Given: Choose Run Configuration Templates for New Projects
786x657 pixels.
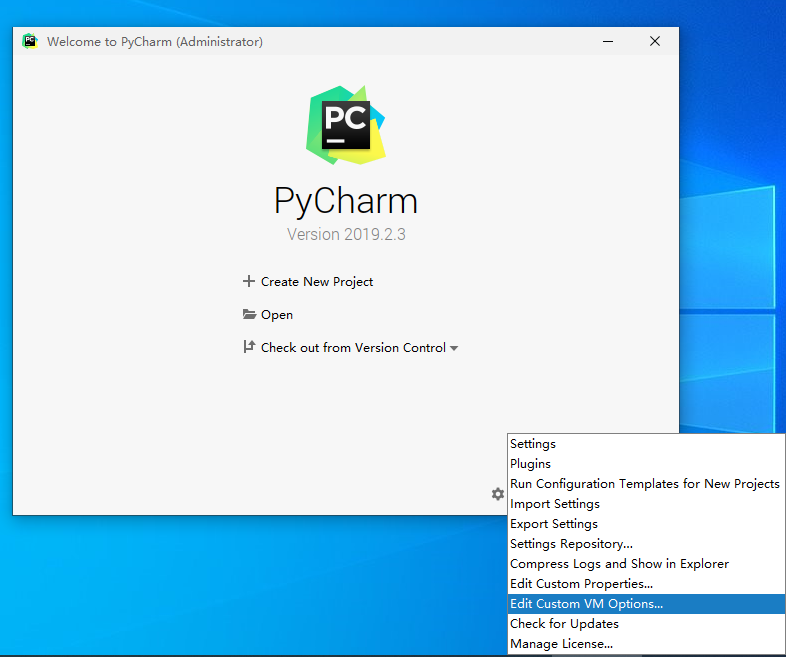Looking at the screenshot, I should [x=644, y=484].
